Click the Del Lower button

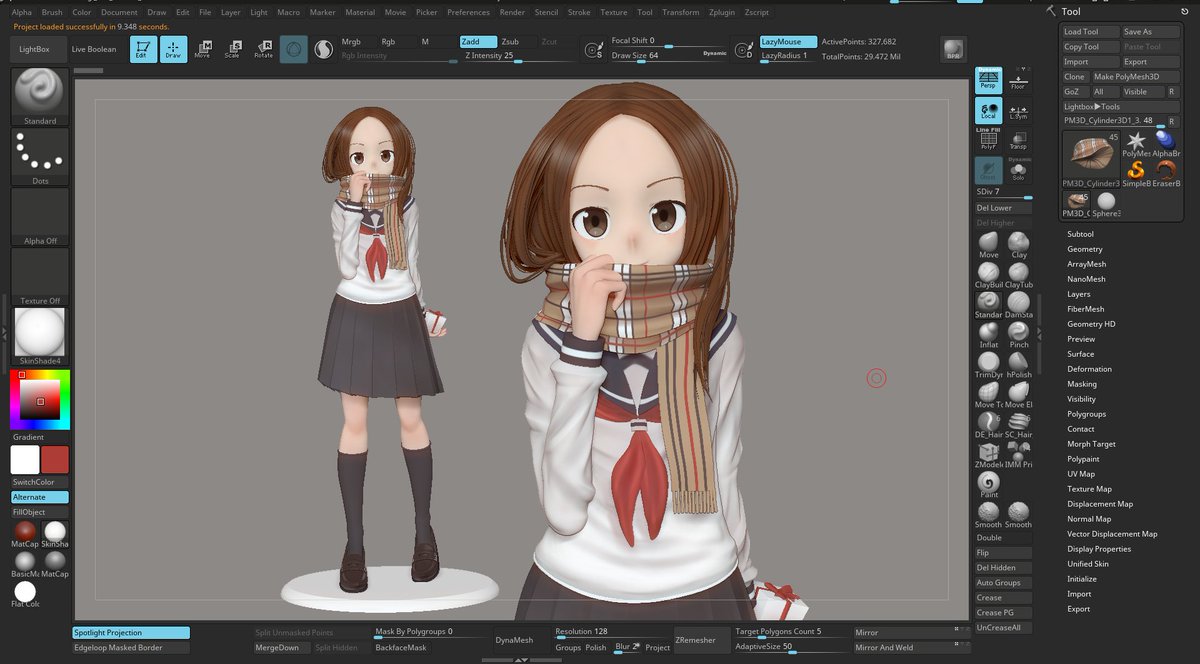[1003, 208]
